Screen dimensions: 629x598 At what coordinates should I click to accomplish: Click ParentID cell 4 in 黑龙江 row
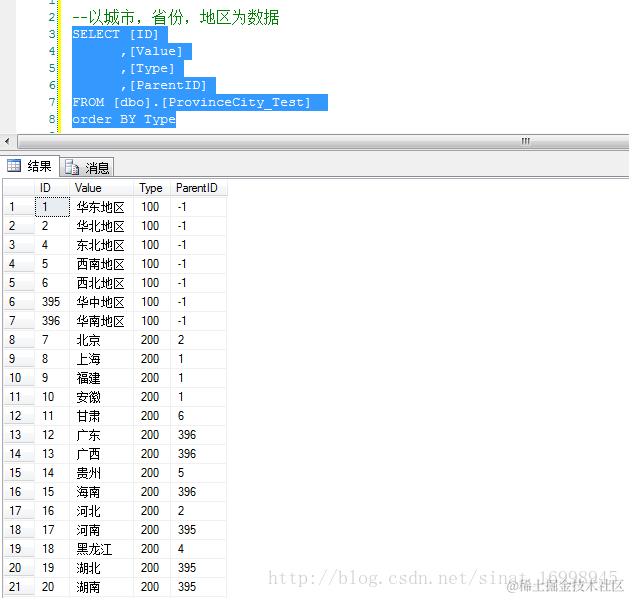[x=199, y=549]
